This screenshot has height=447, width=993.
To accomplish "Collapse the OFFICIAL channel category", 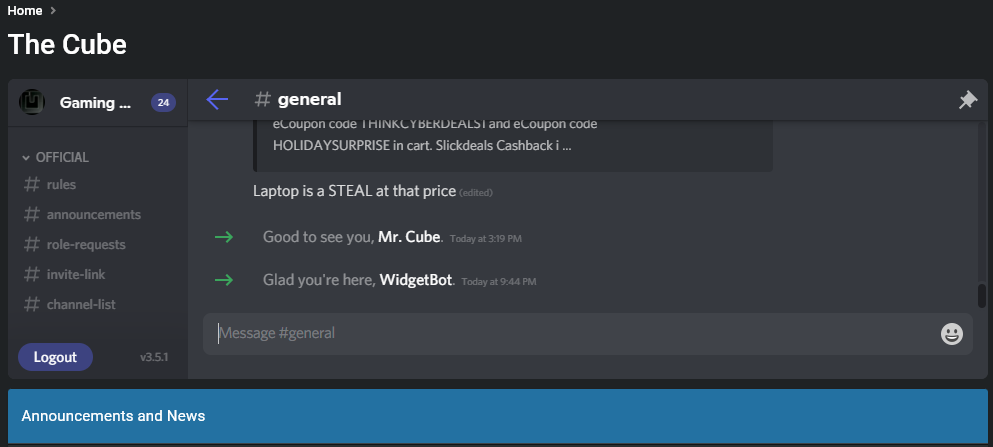I will pyautogui.click(x=56, y=157).
